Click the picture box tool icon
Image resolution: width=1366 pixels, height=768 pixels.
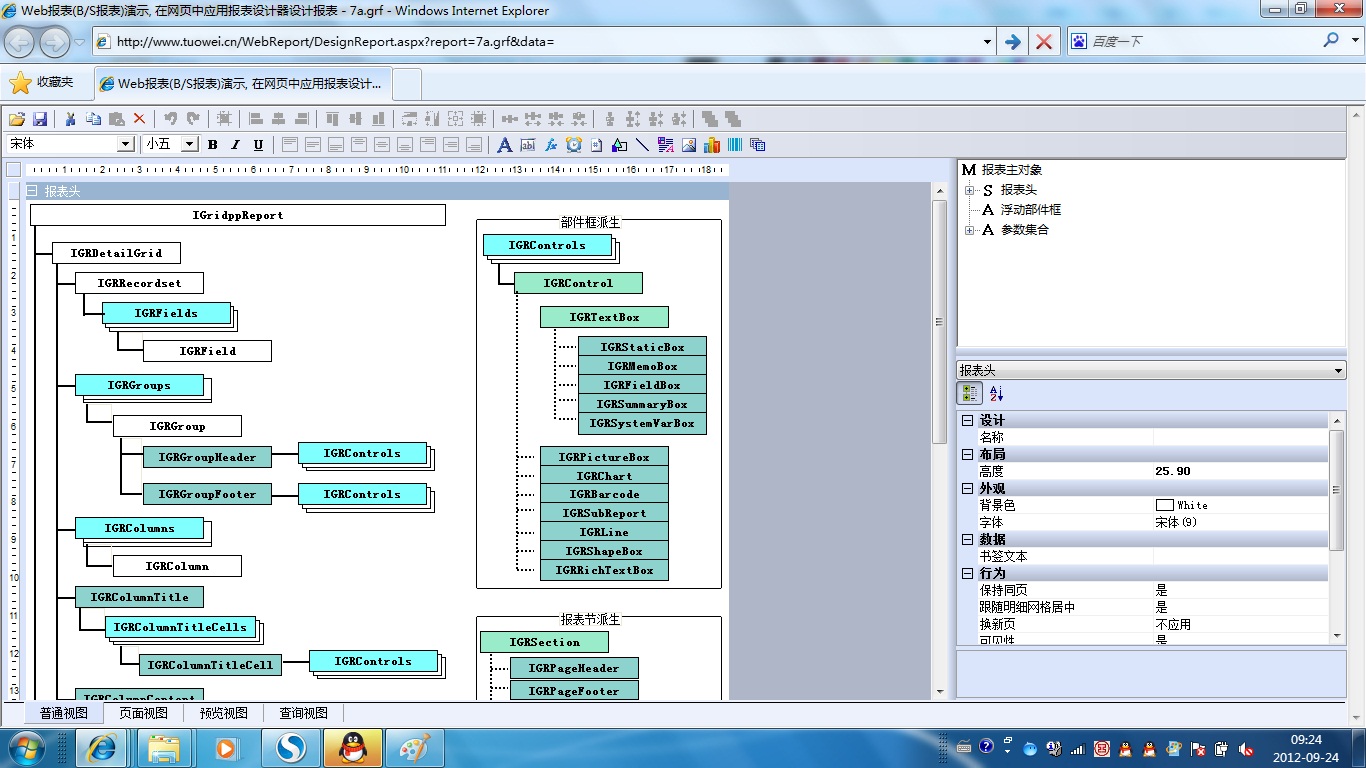689,145
